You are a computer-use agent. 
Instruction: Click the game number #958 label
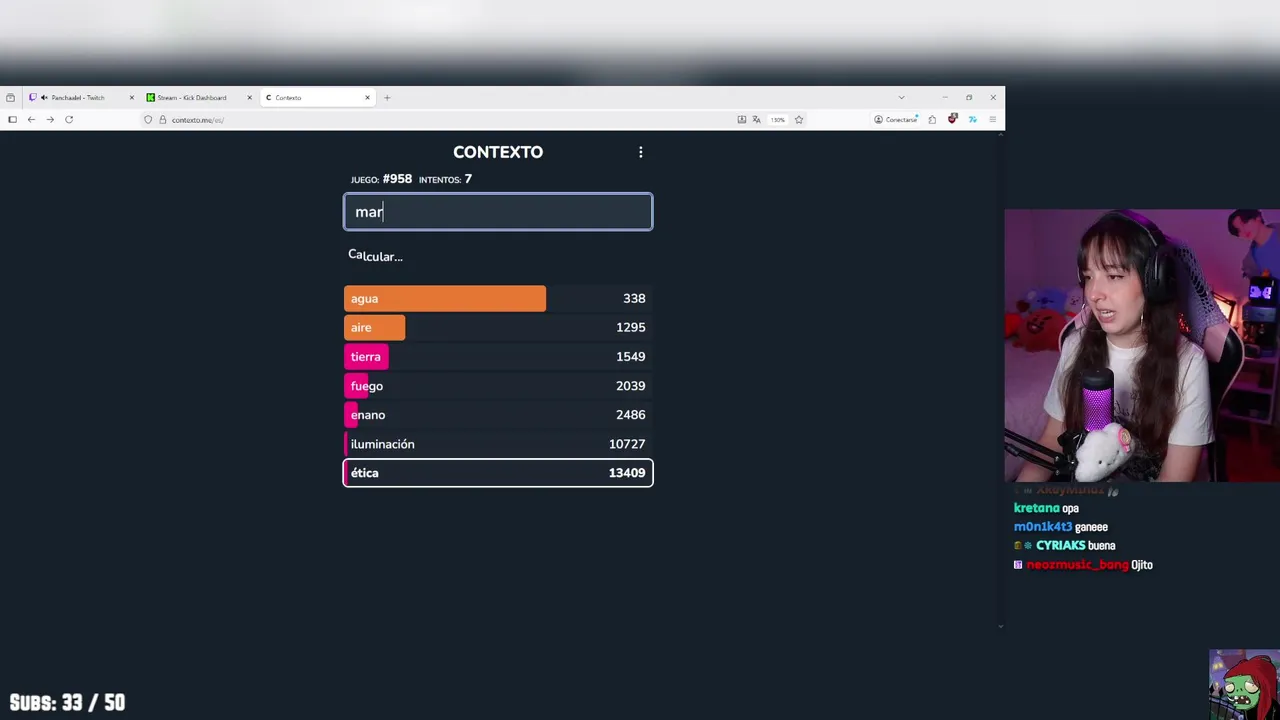pos(397,179)
